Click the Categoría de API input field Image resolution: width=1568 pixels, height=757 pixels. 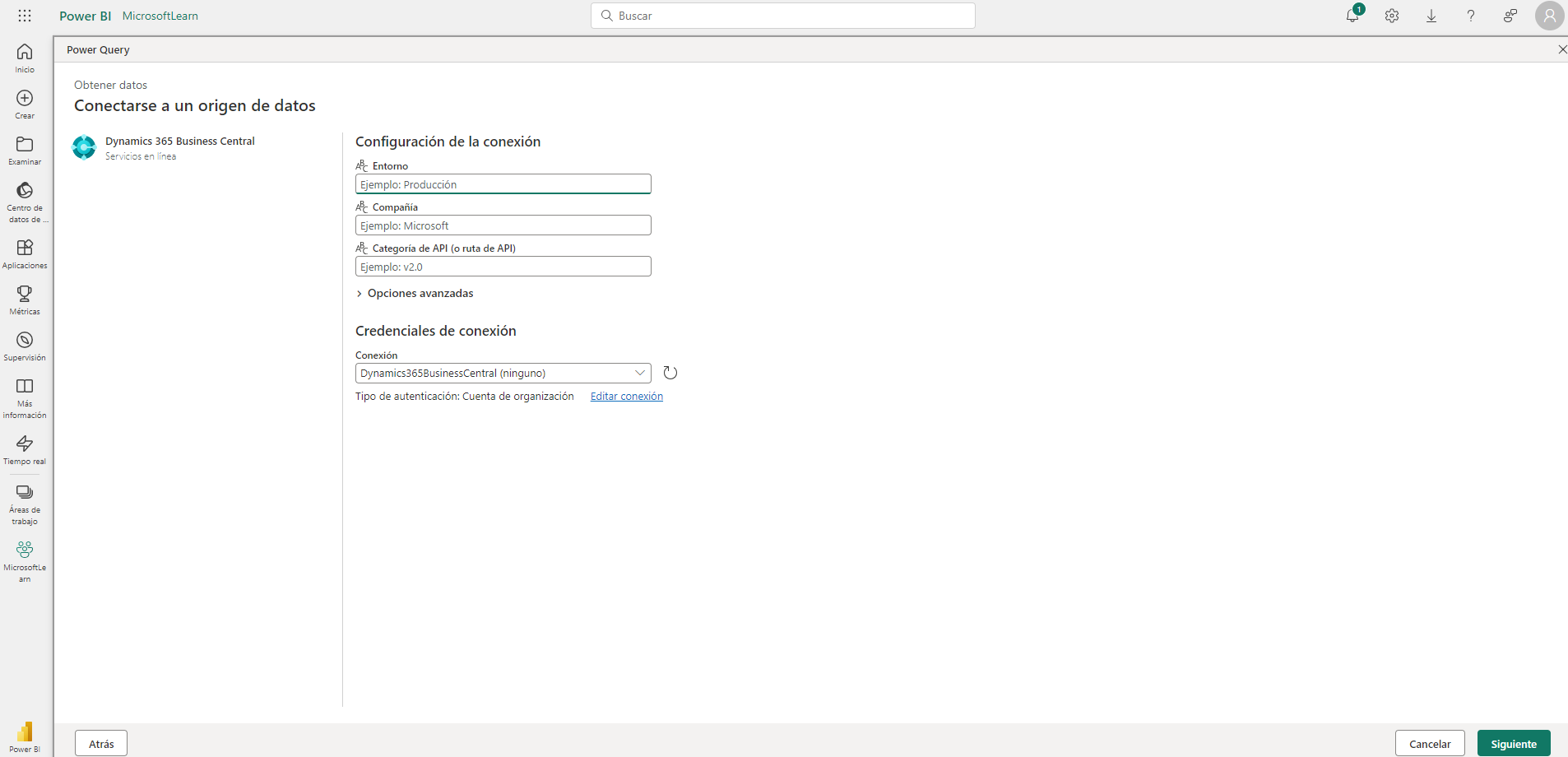point(503,266)
